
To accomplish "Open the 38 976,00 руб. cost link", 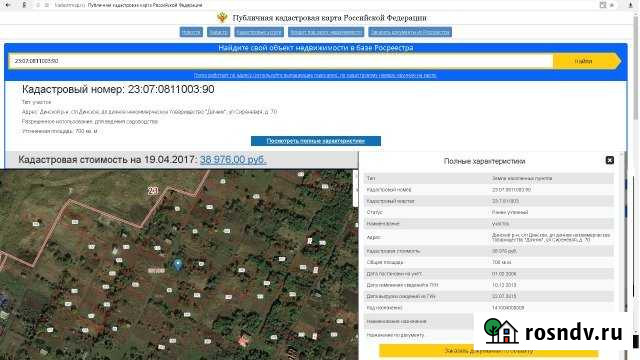I will coord(233,160).
